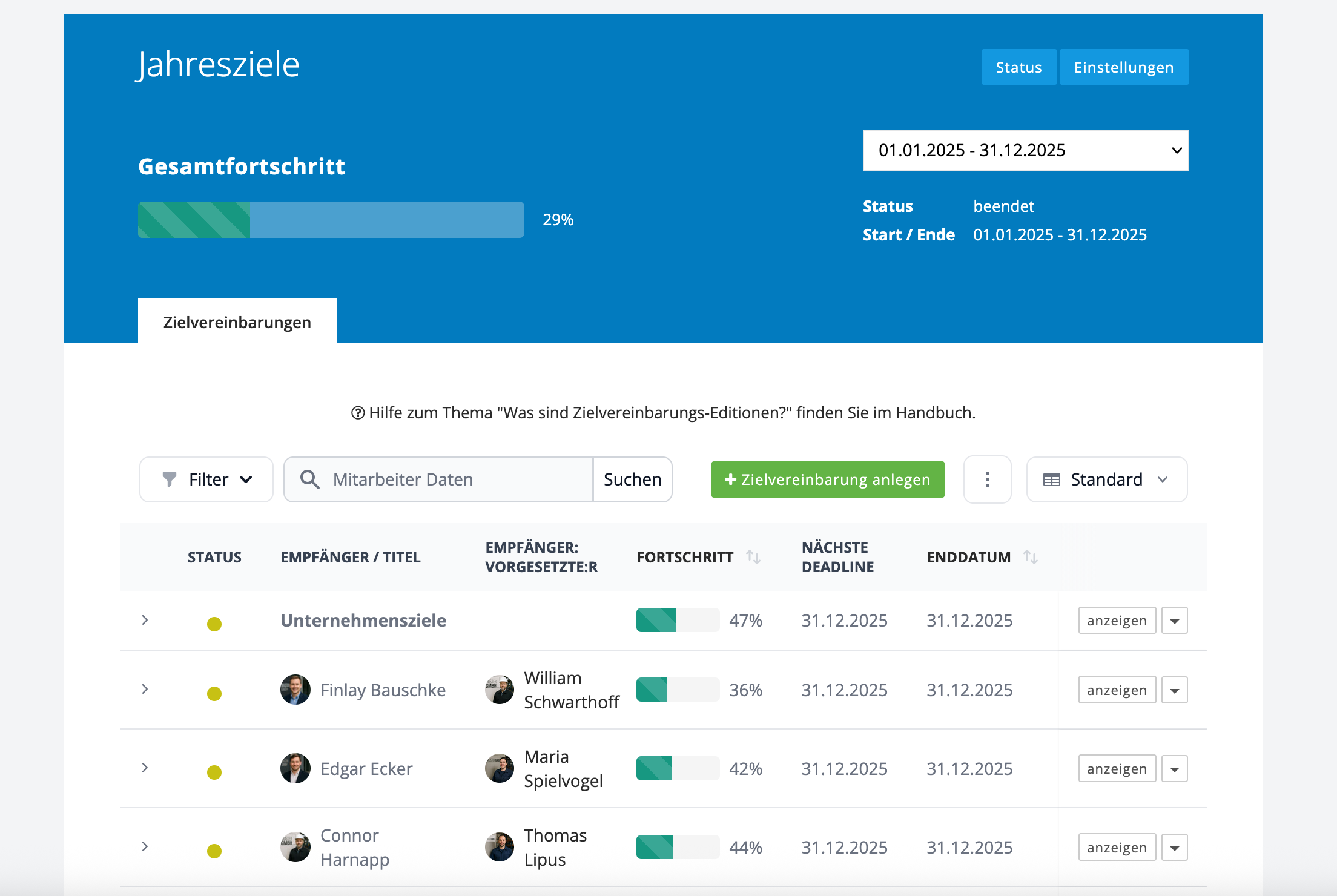This screenshot has height=896, width=1337.
Task: Open the action arrow beside Connor Harnapp's anzeigen
Action: pyautogui.click(x=1175, y=848)
